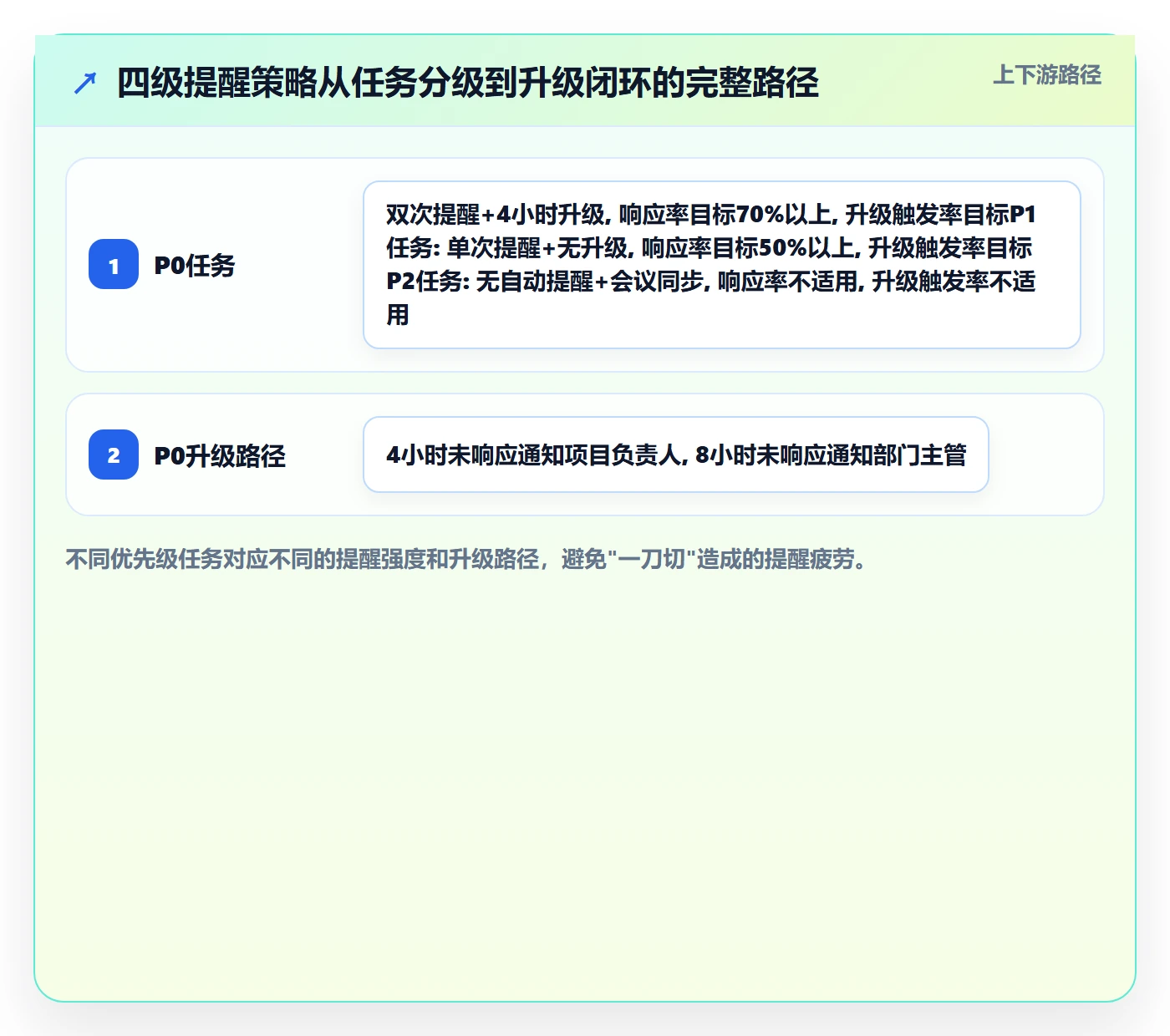Click the P0升级路径 label
This screenshot has height=1036, width=1170.
pyautogui.click(x=220, y=455)
